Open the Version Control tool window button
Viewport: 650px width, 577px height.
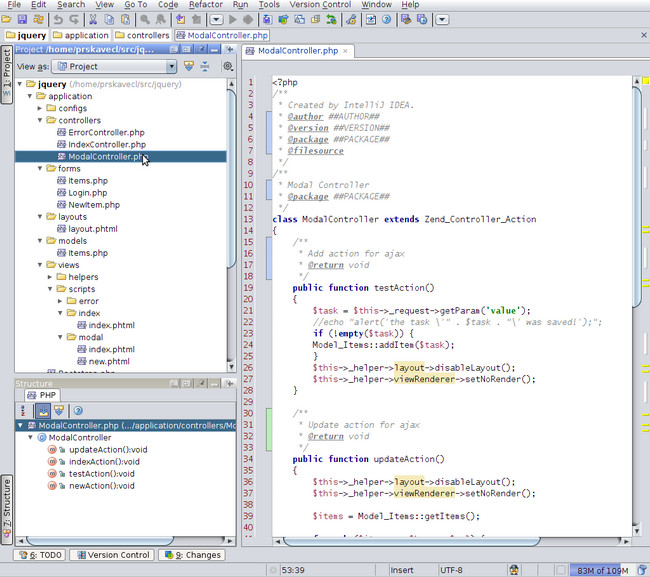113,555
